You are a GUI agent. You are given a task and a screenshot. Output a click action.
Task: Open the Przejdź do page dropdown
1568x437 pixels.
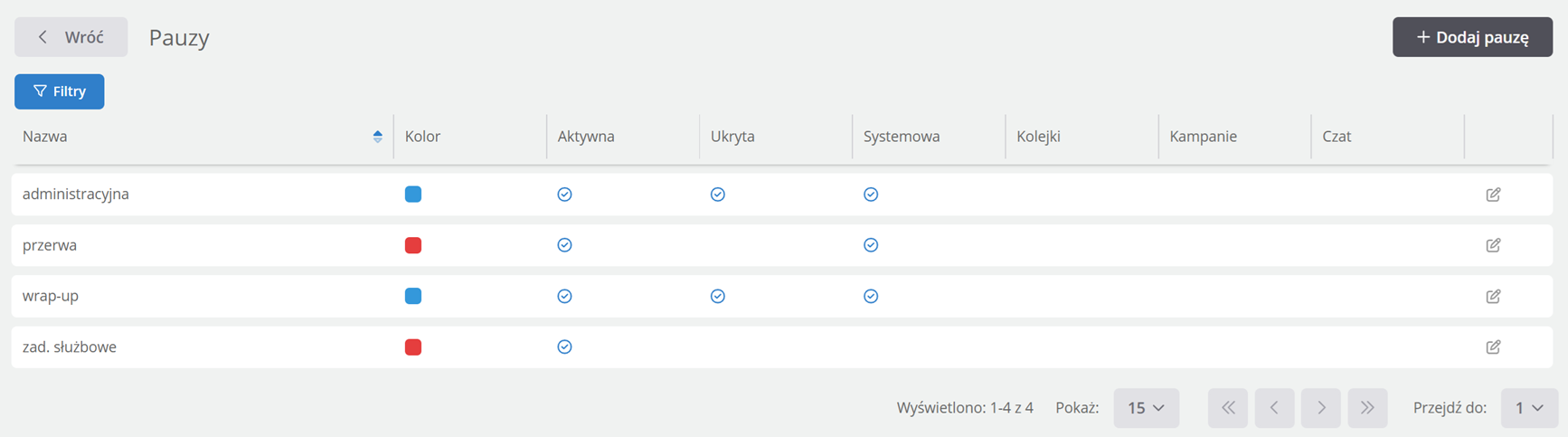(x=1529, y=408)
